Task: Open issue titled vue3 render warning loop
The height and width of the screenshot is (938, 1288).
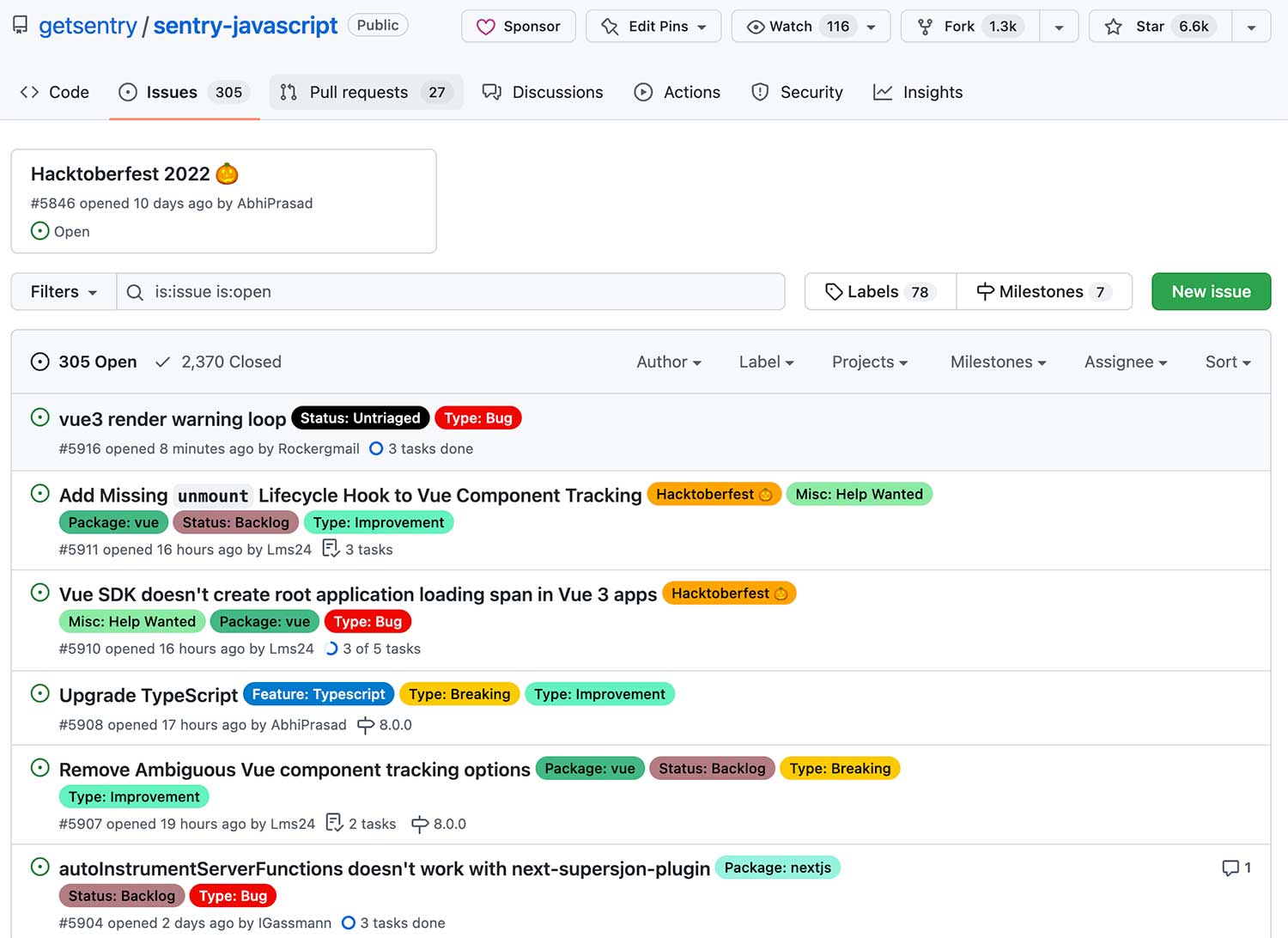Action: (173, 419)
